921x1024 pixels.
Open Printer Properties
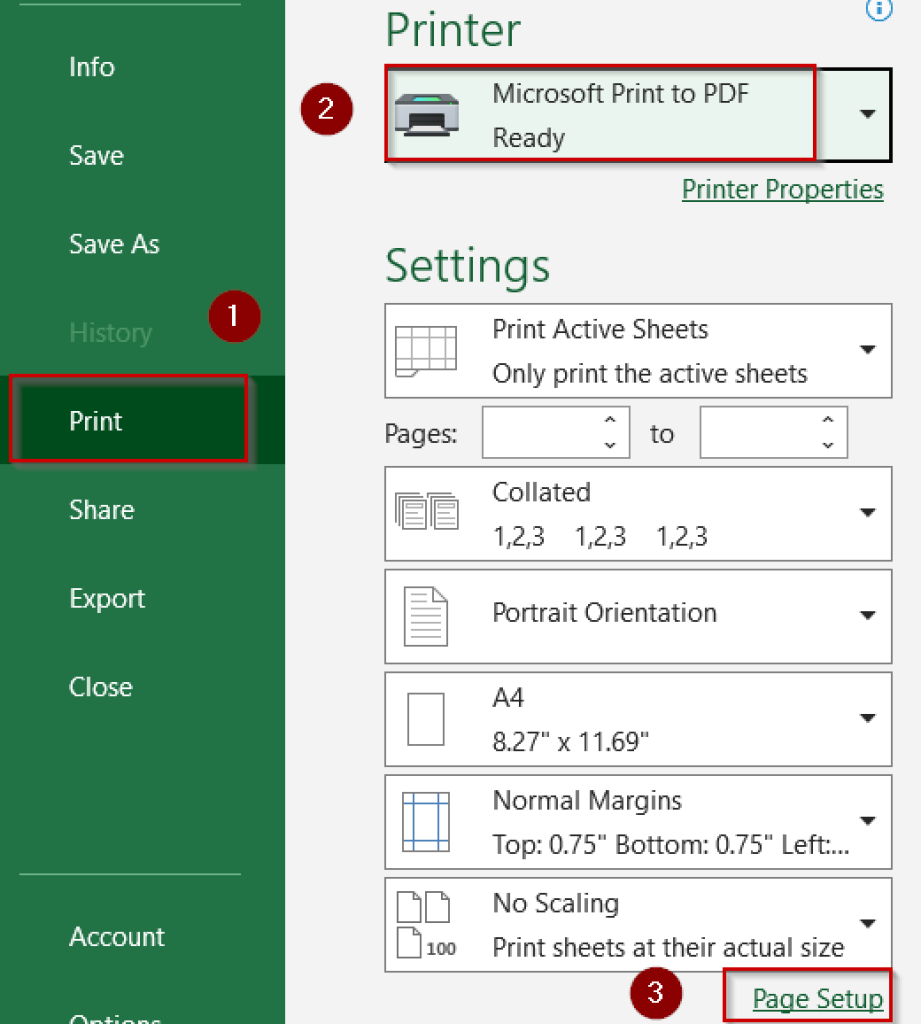(782, 189)
